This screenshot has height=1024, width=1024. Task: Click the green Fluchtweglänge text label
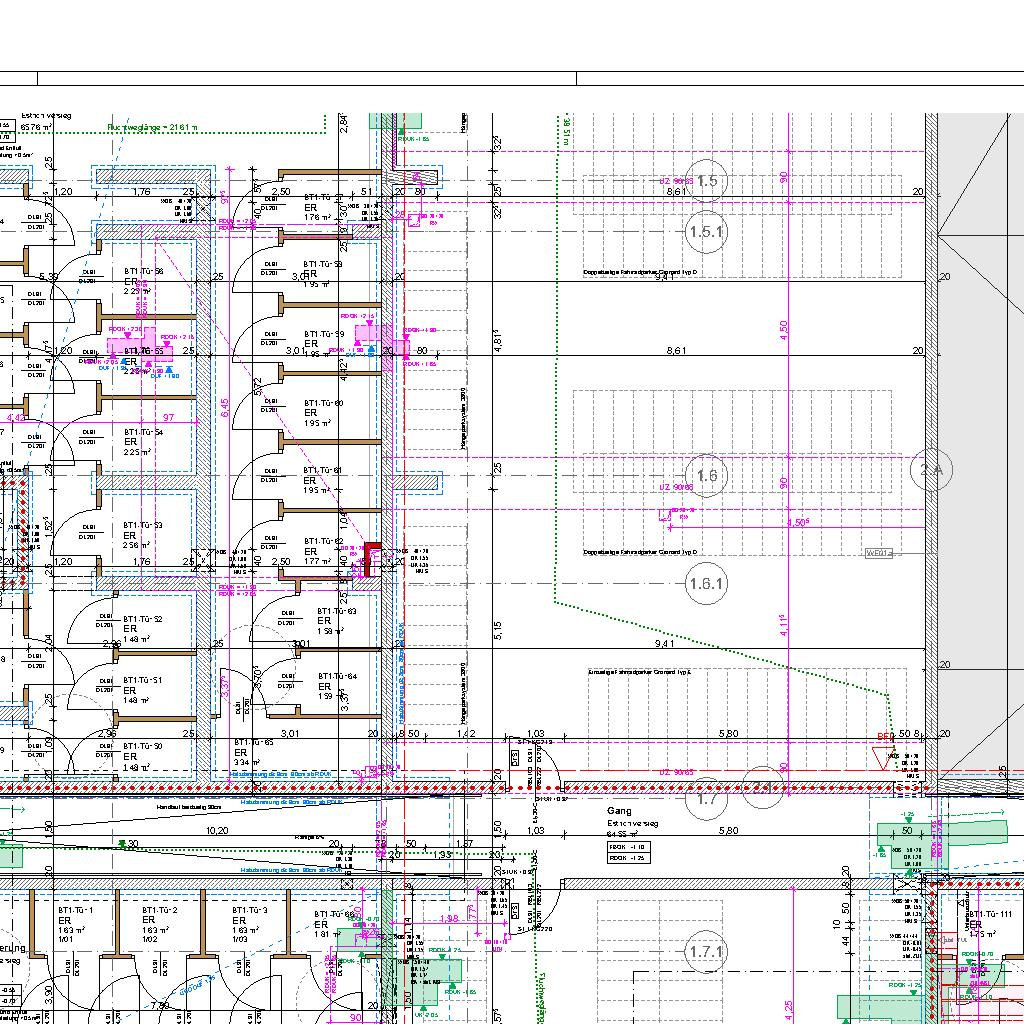coord(153,128)
